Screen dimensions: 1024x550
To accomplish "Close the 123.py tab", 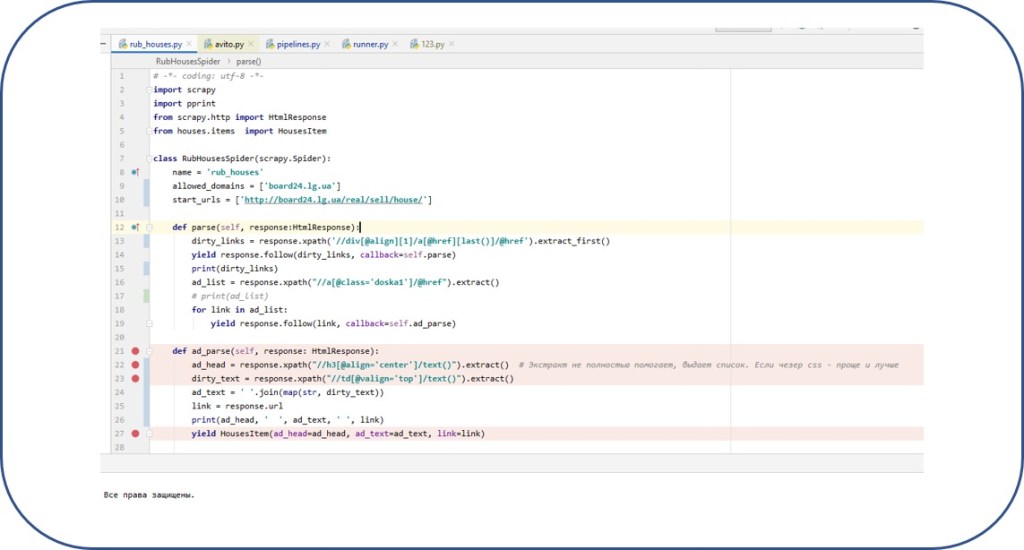I will point(452,44).
